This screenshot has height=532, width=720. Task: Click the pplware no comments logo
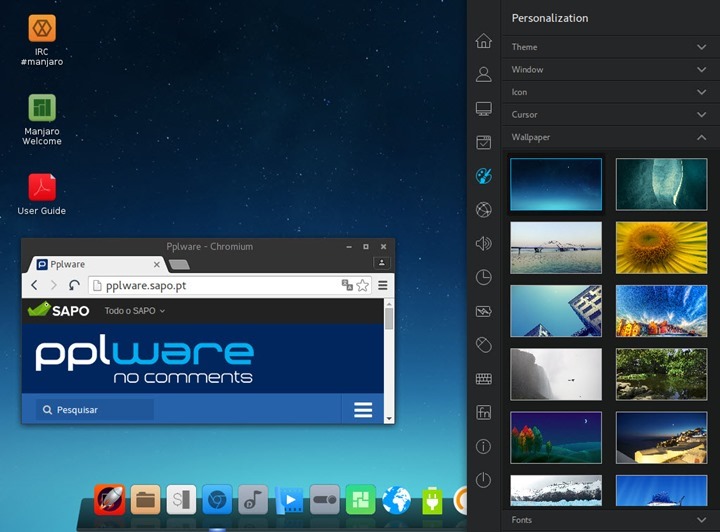point(145,358)
